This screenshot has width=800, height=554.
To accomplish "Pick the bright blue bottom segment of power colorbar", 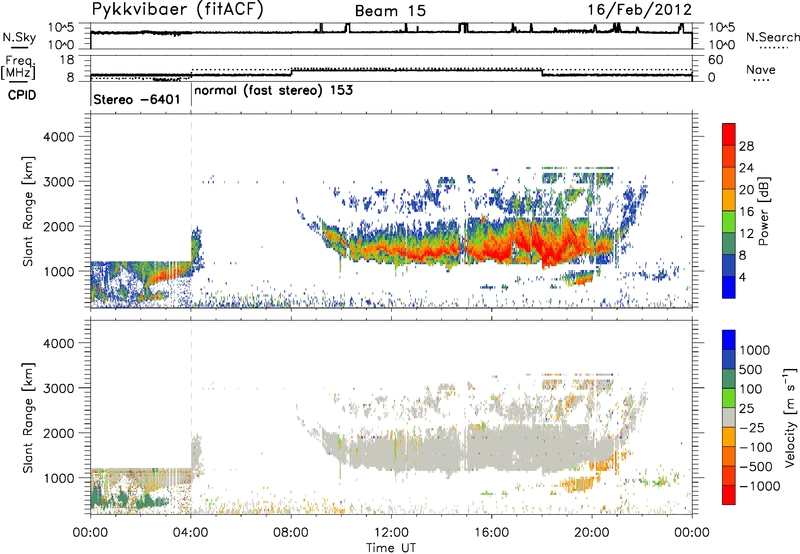I will tap(729, 287).
